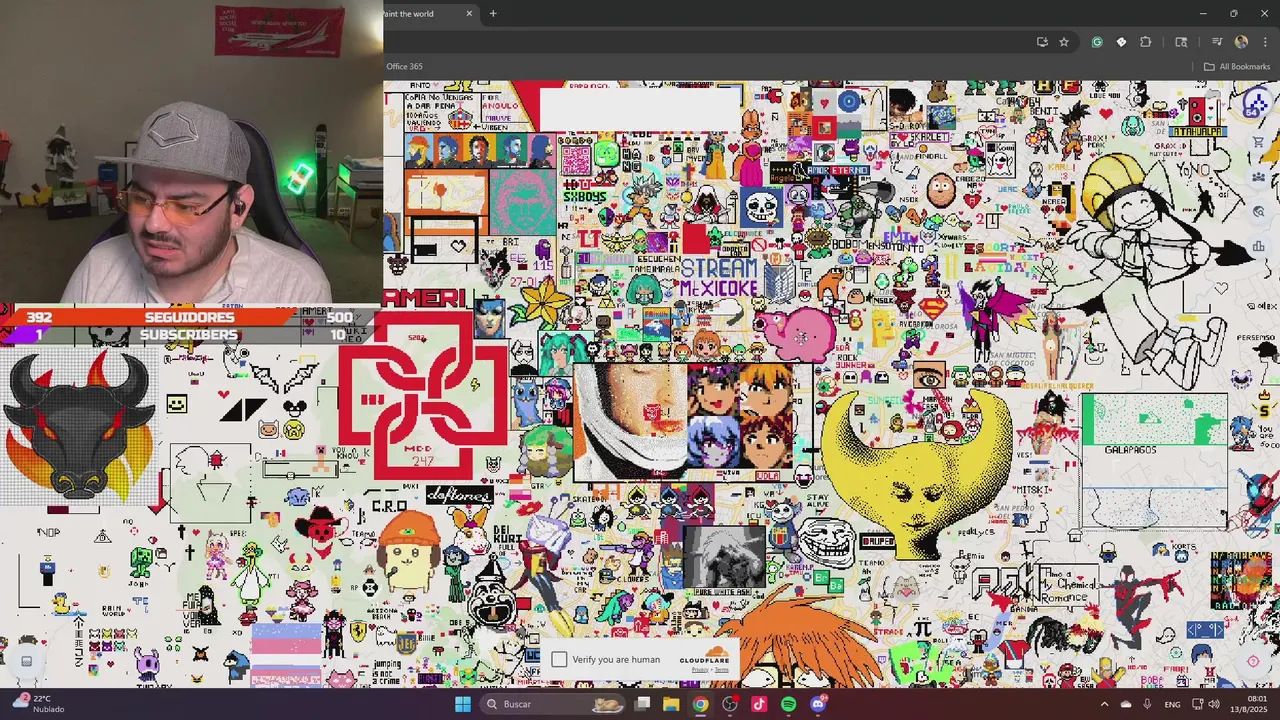Click the install app icon in address bar
This screenshot has width=1280, height=720.
(1042, 42)
